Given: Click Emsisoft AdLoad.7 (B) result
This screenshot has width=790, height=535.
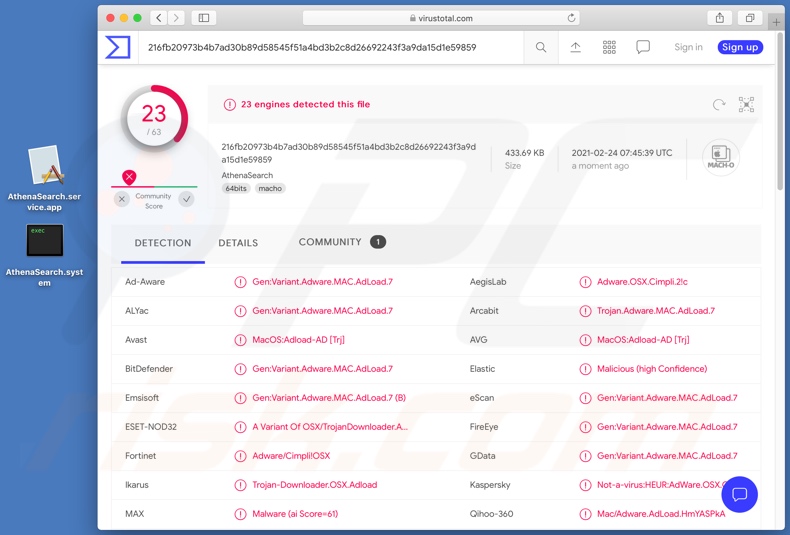Looking at the screenshot, I should coord(328,398).
